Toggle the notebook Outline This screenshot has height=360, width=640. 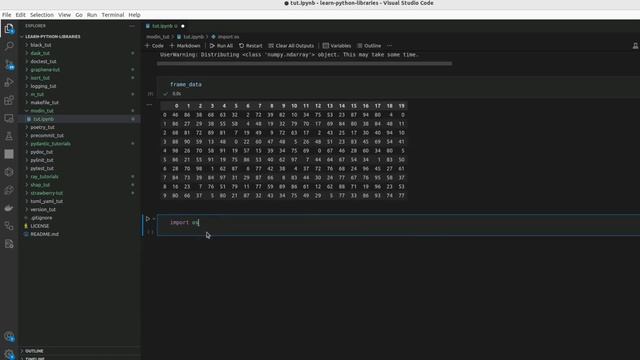click(369, 46)
